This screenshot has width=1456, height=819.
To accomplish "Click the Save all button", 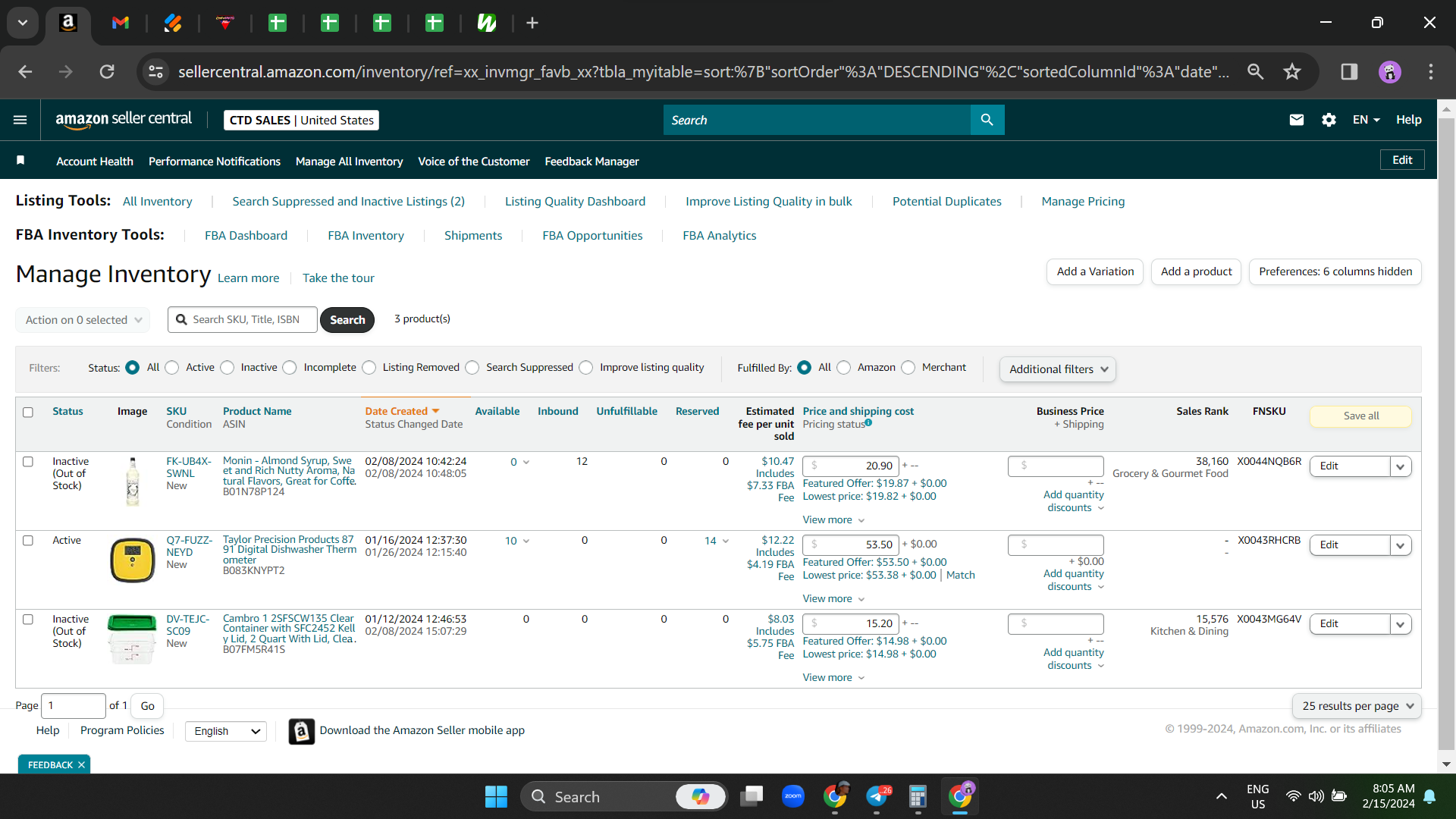I will coord(1361,416).
